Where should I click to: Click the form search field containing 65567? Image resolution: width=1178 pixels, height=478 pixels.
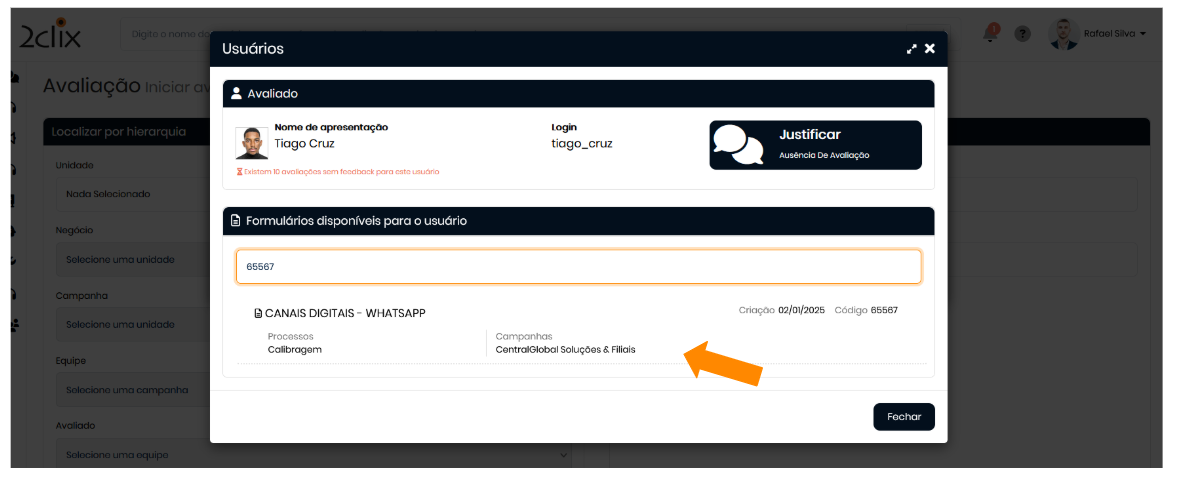[578, 267]
